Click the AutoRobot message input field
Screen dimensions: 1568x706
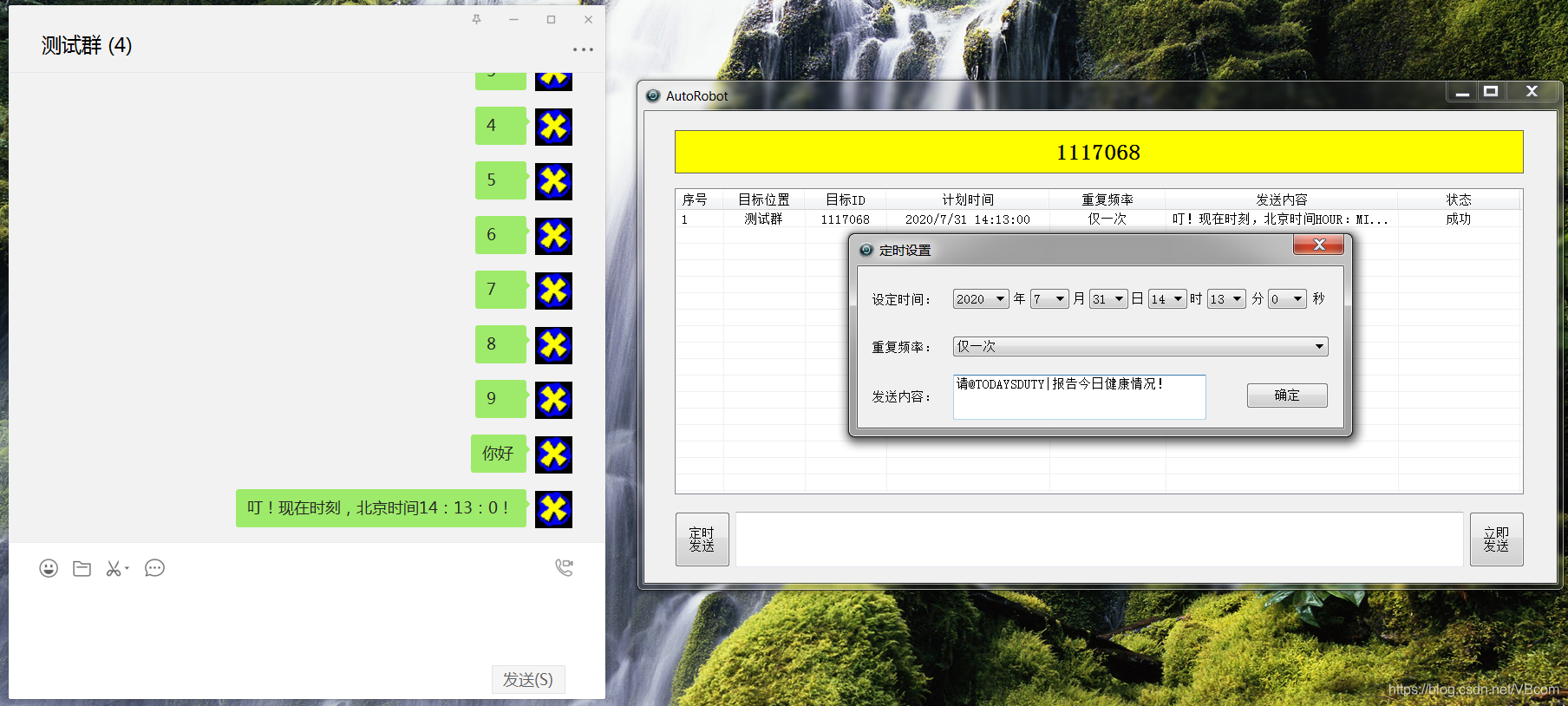(1099, 539)
